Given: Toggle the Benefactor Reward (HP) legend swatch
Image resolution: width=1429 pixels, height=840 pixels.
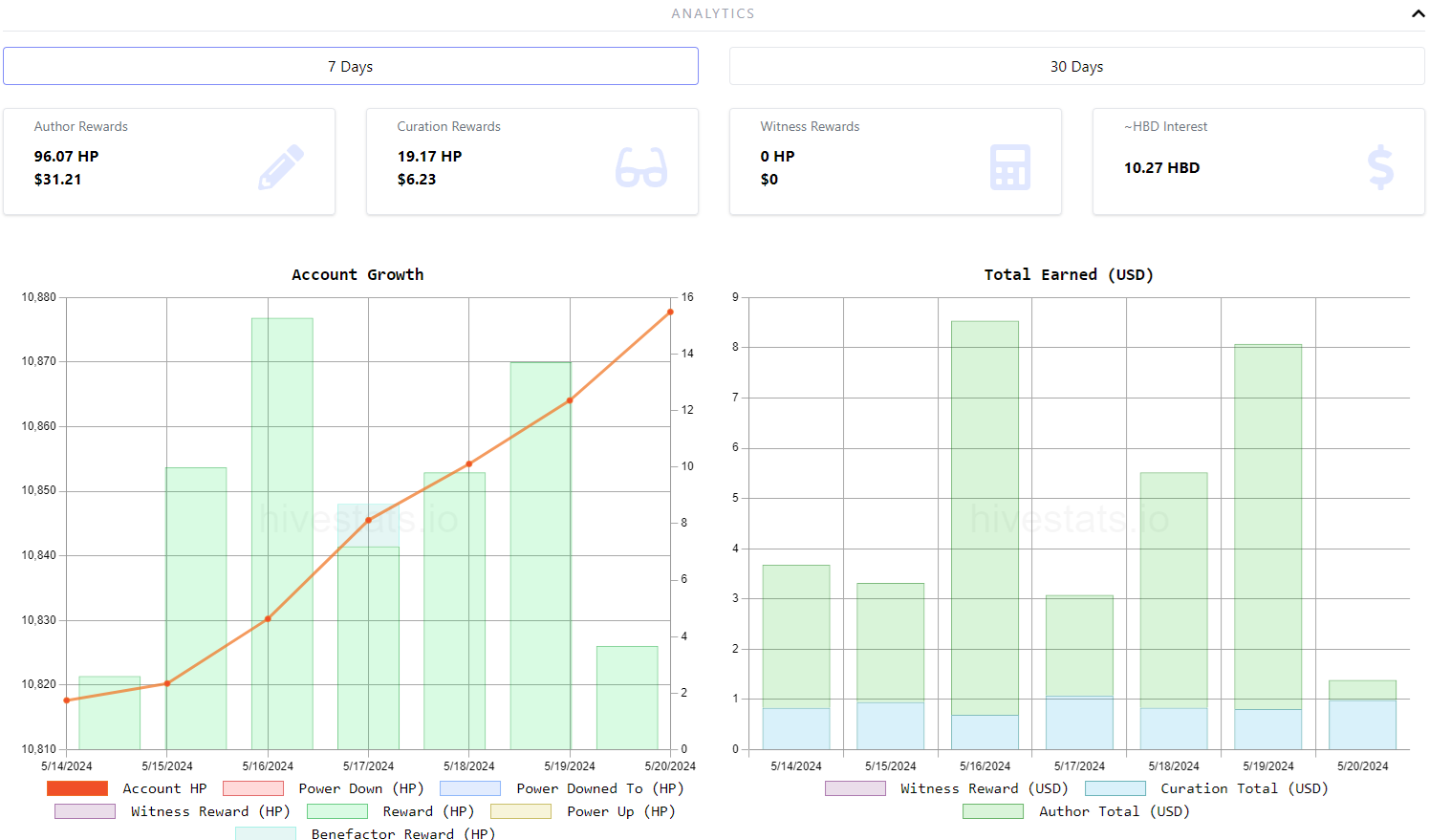Looking at the screenshot, I should click(266, 833).
